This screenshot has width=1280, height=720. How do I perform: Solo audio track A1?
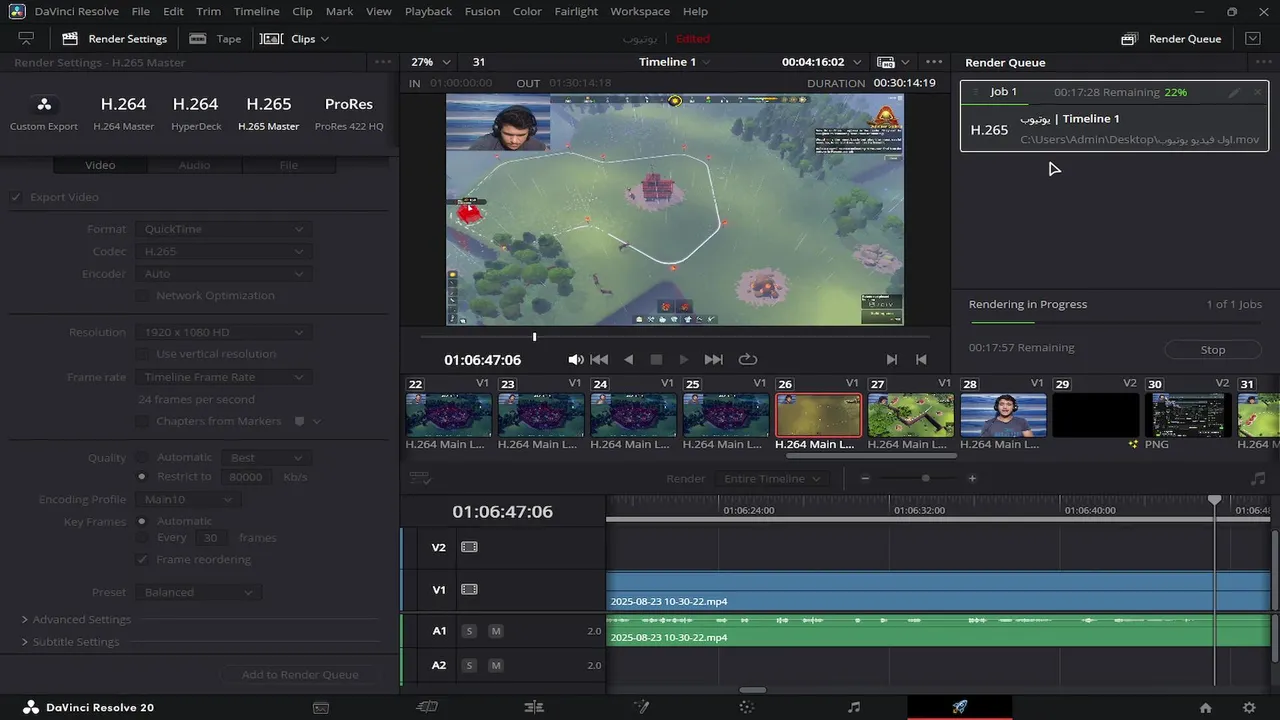coord(469,631)
